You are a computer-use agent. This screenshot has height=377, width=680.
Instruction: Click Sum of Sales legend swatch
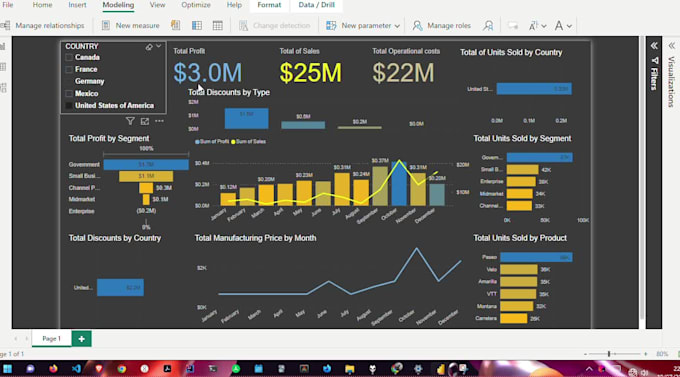click(x=233, y=142)
